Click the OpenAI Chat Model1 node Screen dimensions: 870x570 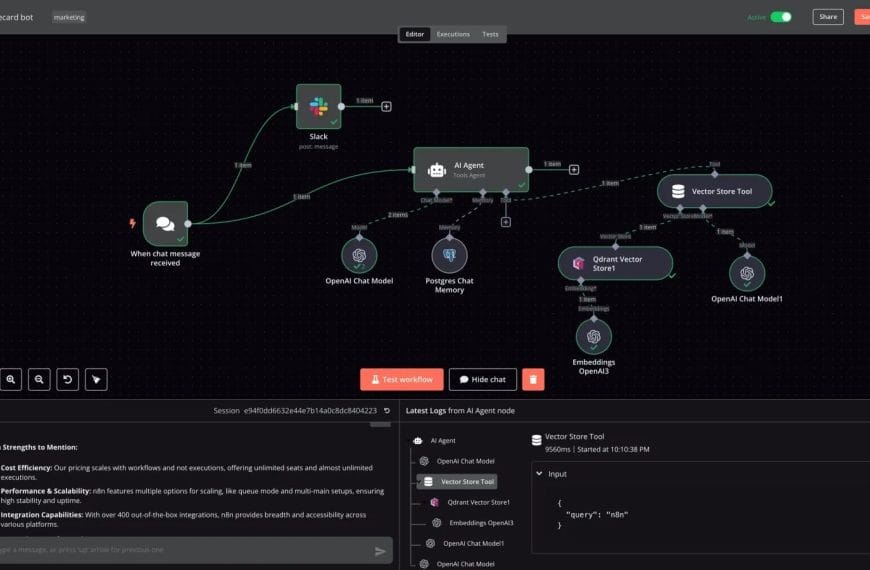tap(747, 274)
